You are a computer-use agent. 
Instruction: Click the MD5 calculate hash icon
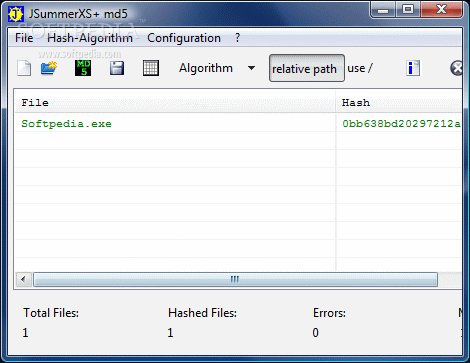coord(83,68)
